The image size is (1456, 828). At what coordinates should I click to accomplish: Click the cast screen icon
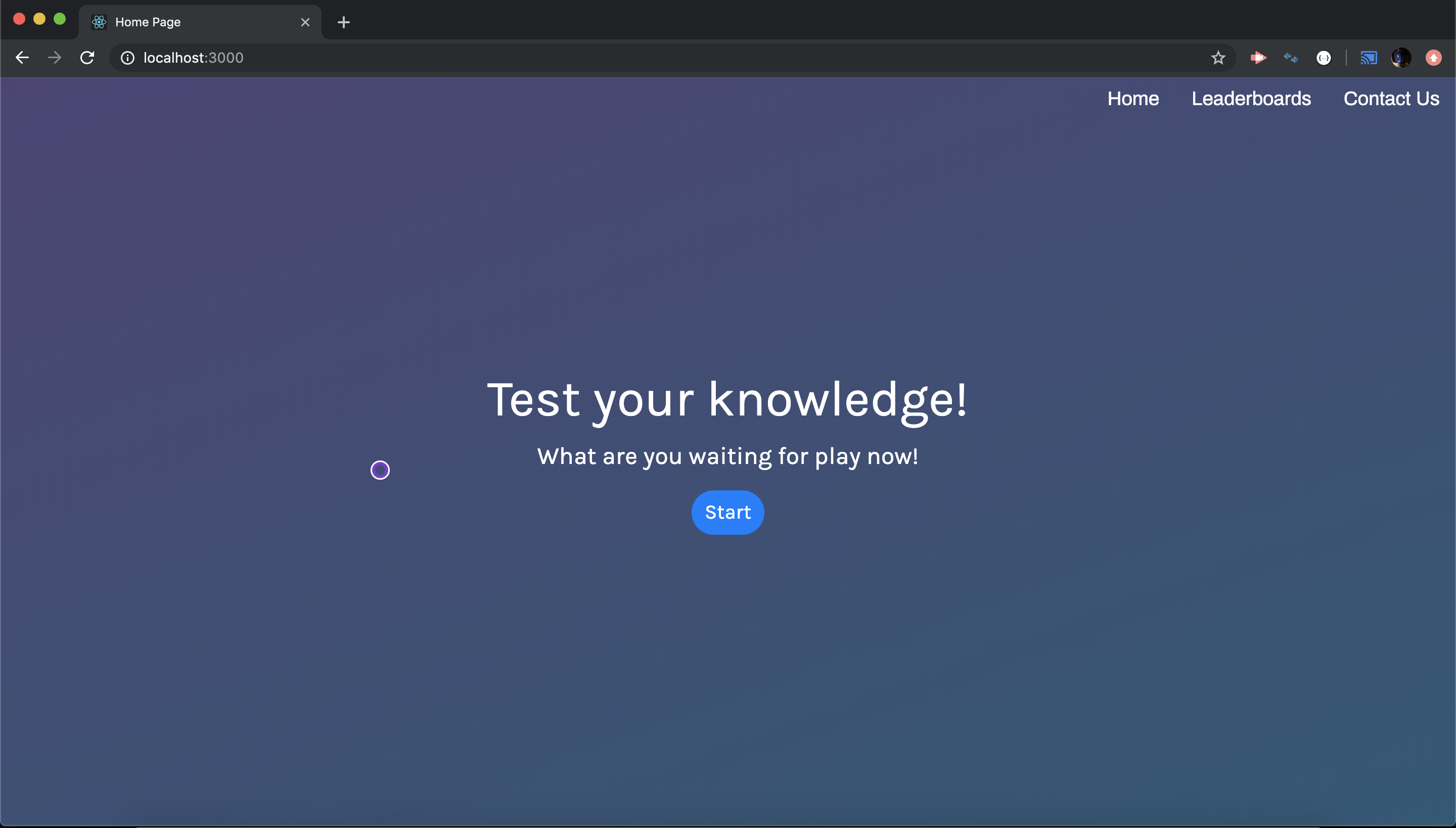tap(1369, 58)
